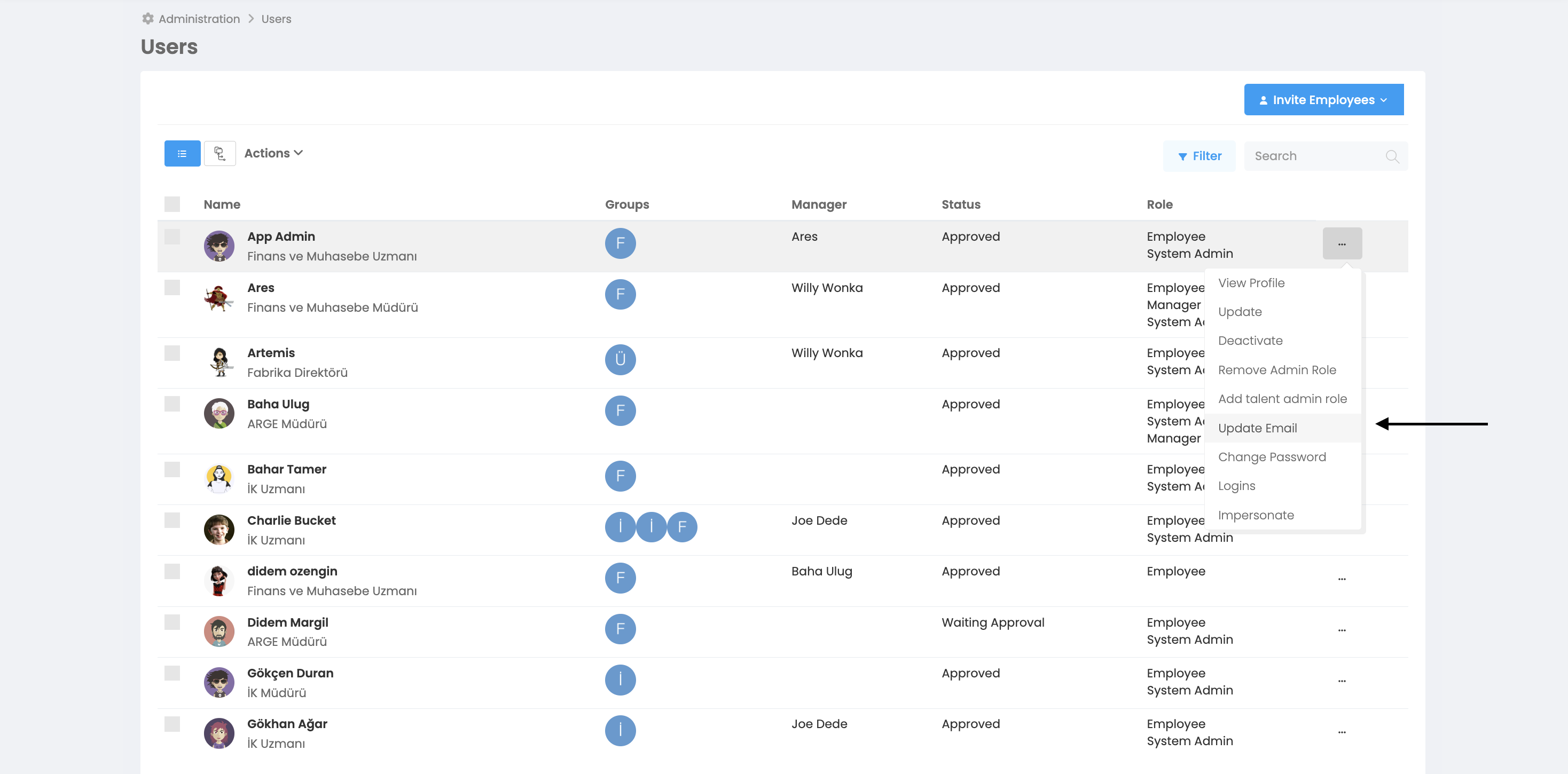Open the Filter panel
This screenshot has width=1568, height=774.
tap(1198, 156)
